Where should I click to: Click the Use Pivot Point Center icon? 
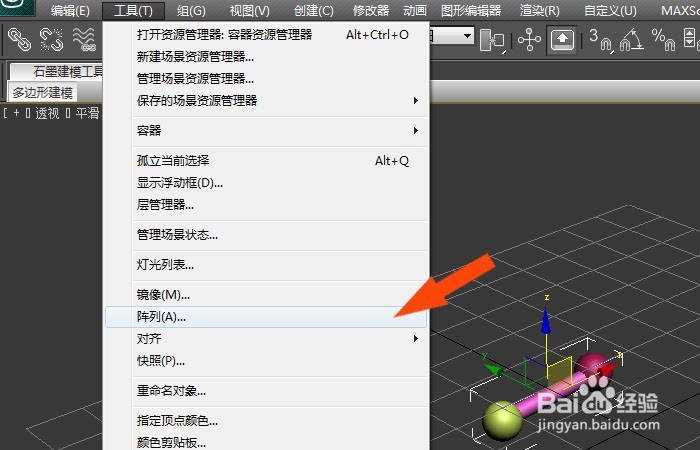pyautogui.click(x=492, y=41)
